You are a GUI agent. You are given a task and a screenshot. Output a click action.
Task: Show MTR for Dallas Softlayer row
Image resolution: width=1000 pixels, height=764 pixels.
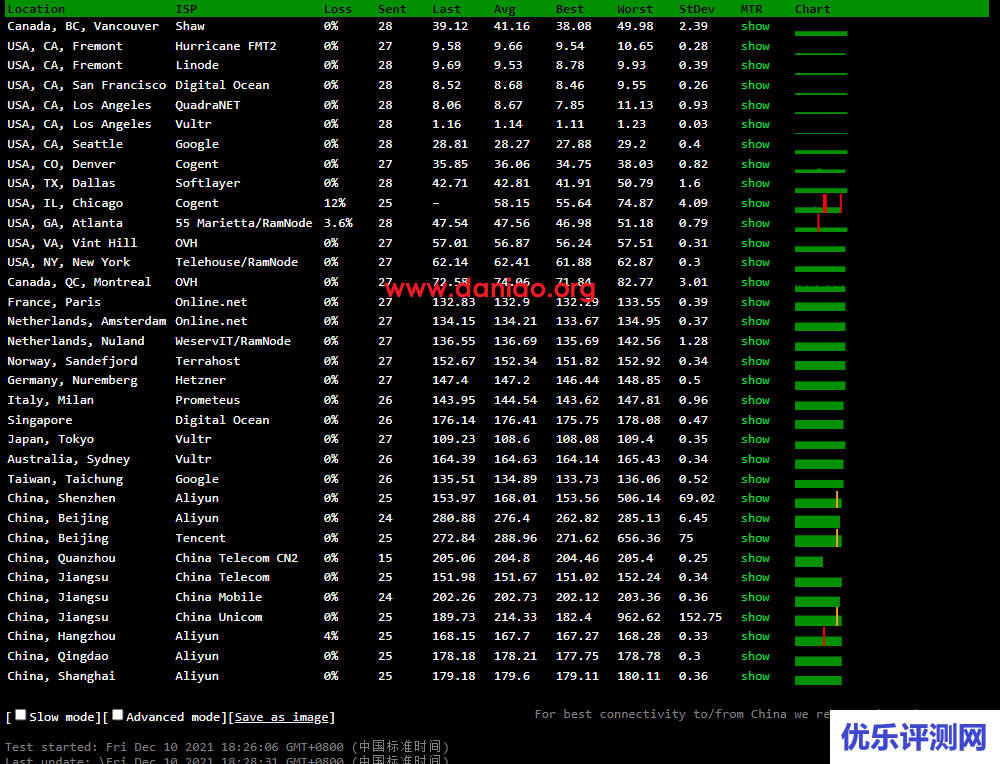755,183
